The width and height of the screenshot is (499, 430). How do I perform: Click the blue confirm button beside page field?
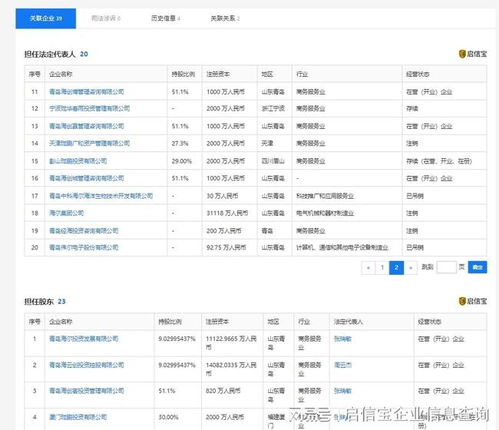click(477, 267)
